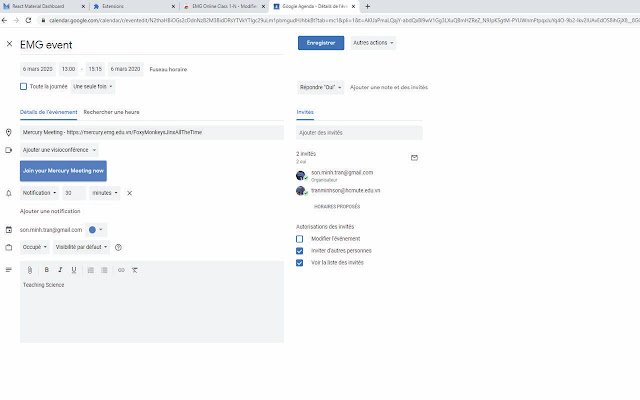Click the notification value 30 field
The width and height of the screenshot is (640, 400).
point(74,193)
